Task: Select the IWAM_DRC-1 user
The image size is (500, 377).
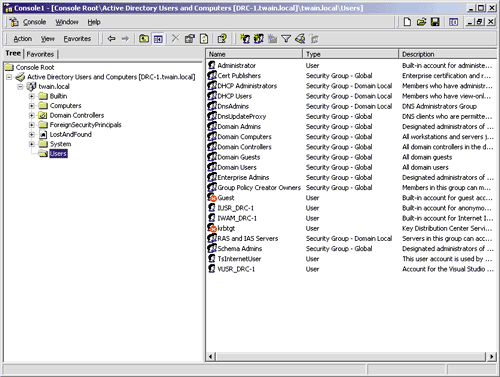Action: pyautogui.click(x=237, y=218)
